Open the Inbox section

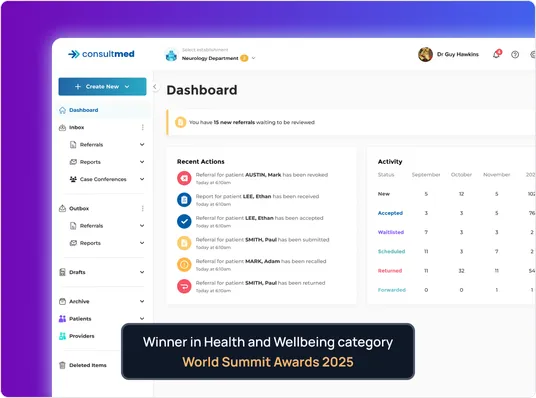pos(77,127)
